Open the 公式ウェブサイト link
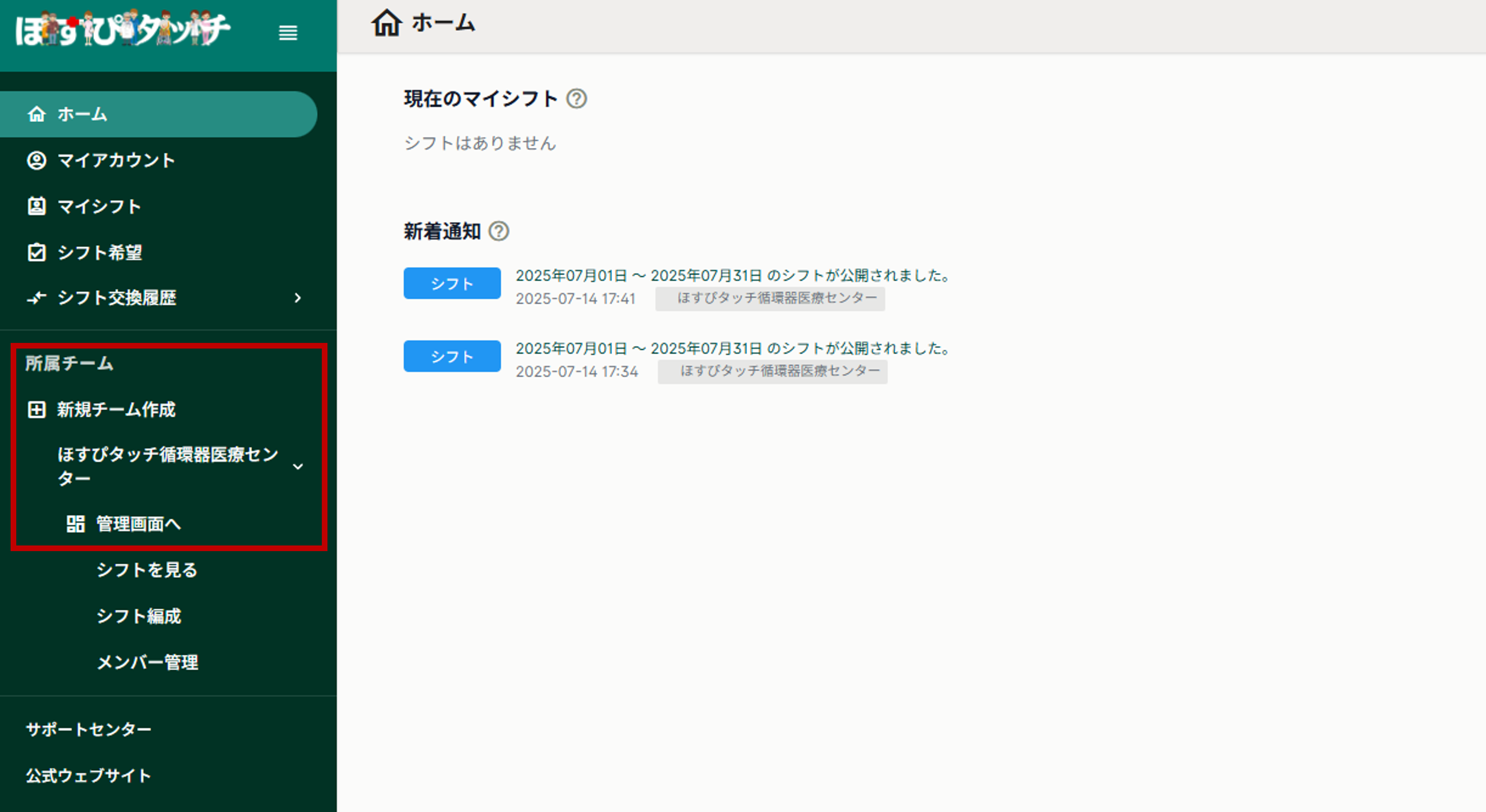The width and height of the screenshot is (1486, 812). point(87,775)
